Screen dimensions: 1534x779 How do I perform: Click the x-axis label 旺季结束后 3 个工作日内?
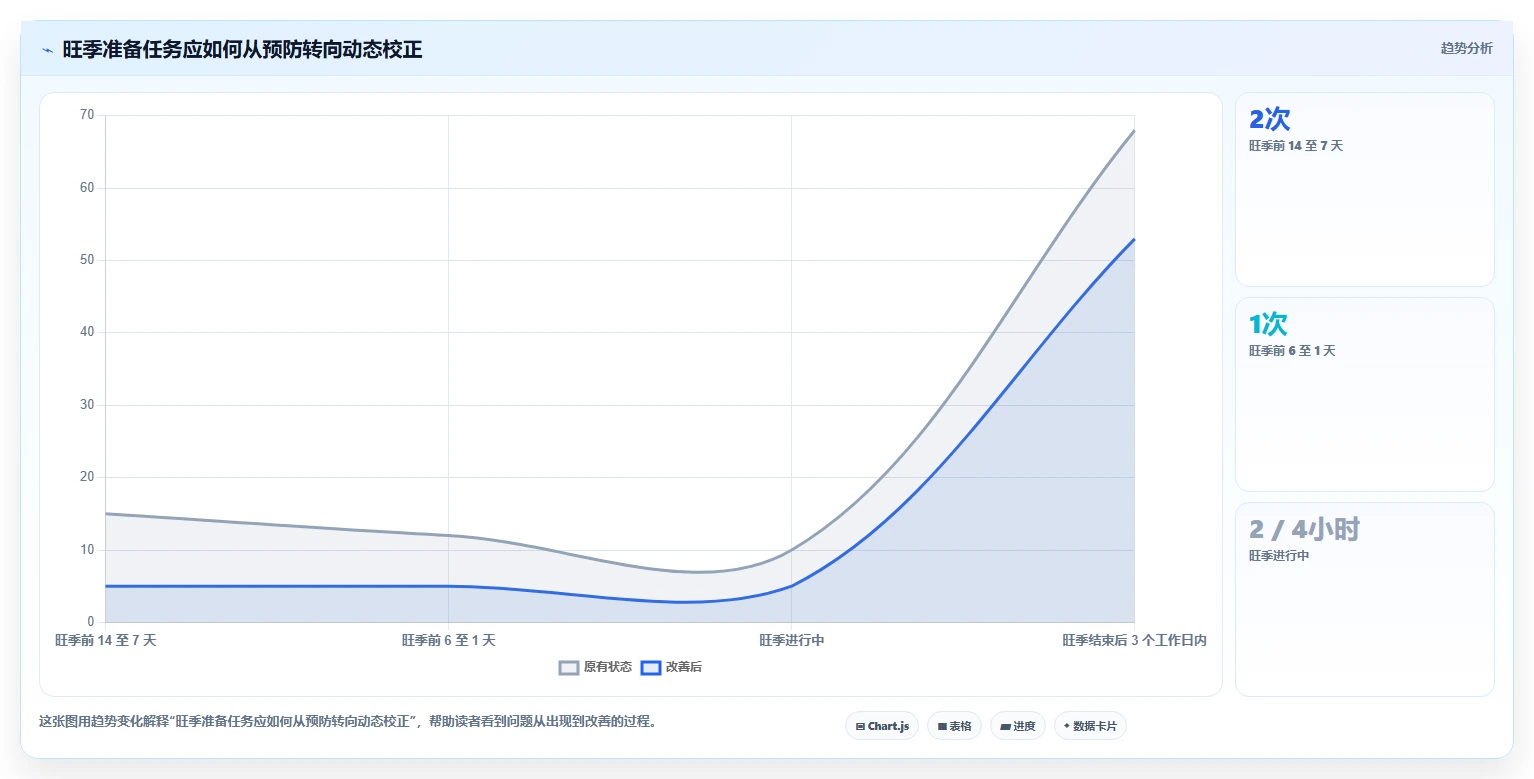point(1135,641)
